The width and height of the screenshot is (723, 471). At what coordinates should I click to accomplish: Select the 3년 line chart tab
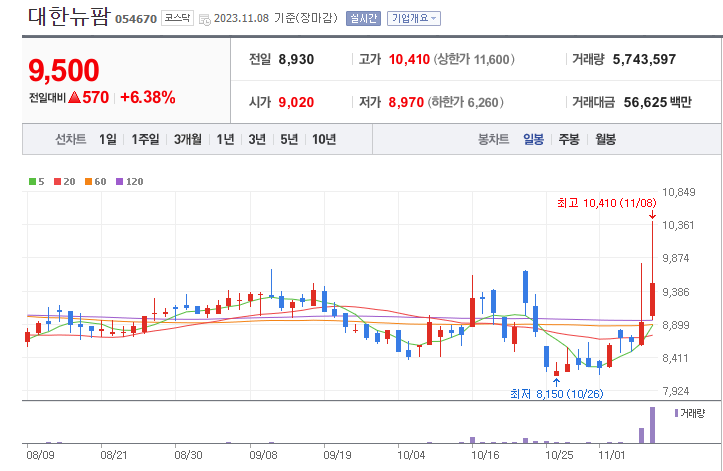(x=257, y=139)
